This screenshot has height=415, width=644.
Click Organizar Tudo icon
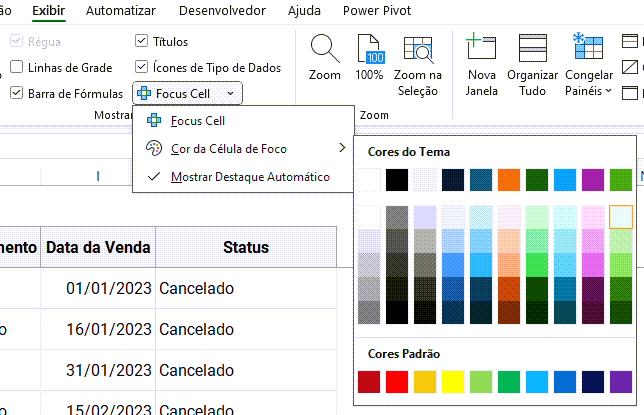coord(533,49)
